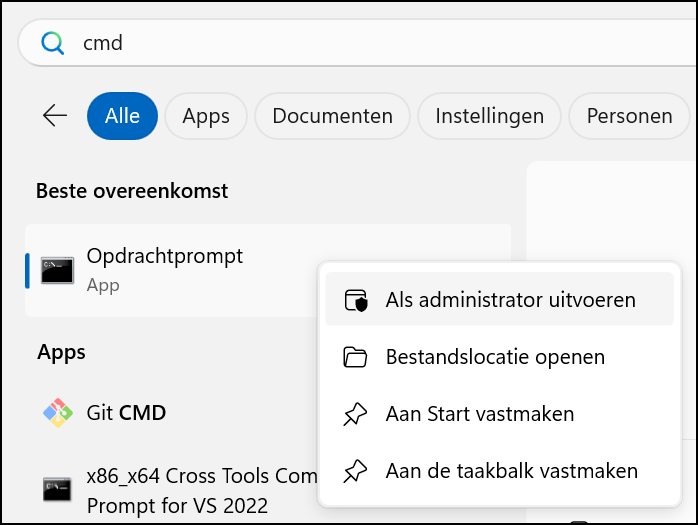The image size is (698, 525).
Task: Select the Personen filter tab
Action: [x=629, y=116]
